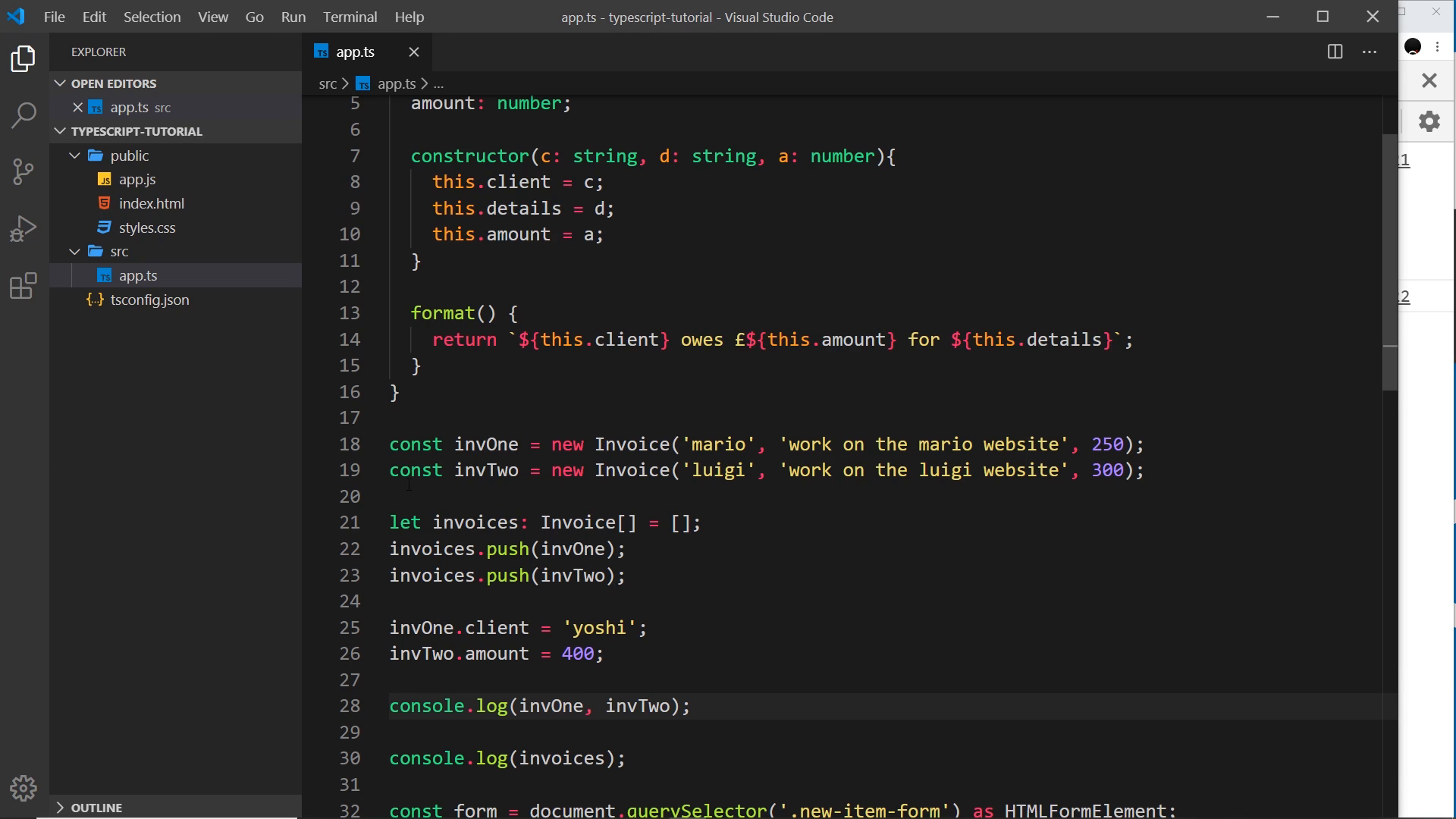The width and height of the screenshot is (1456, 819).
Task: Collapse the public folder
Action: (74, 155)
